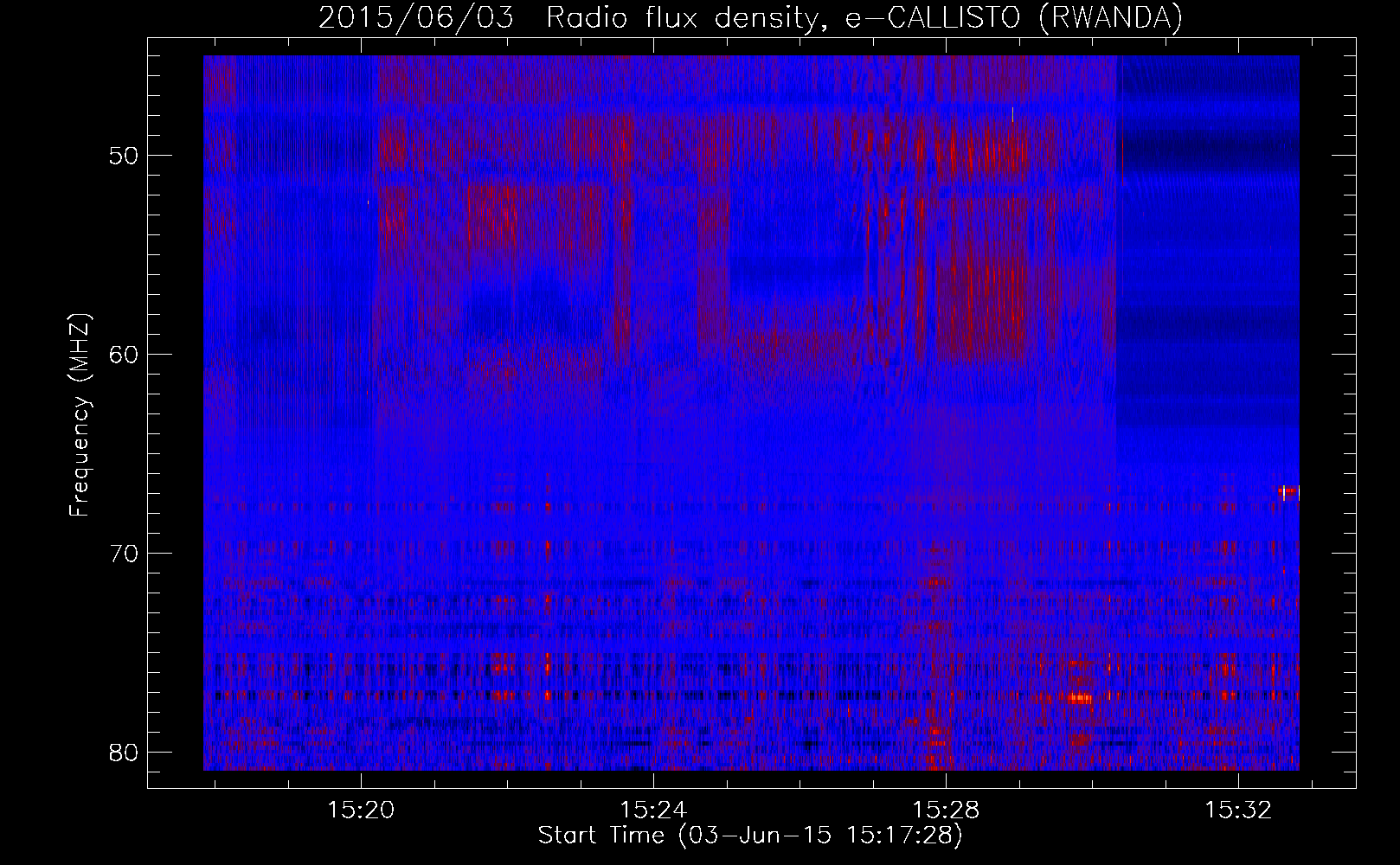
Task: Click the plot title 'Radio flux density, e-CALLISTO (RWANDA)'
Action: [x=864, y=17]
